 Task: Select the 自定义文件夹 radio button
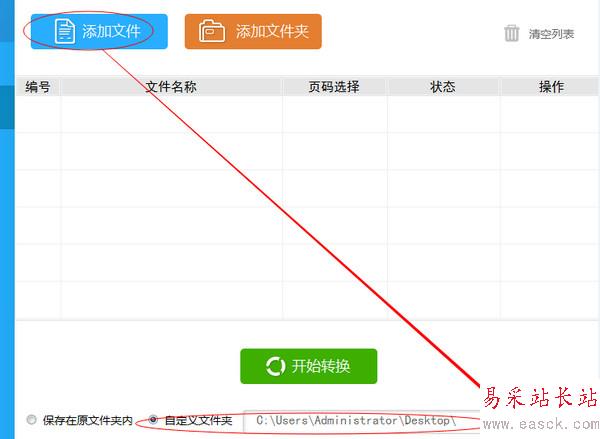(x=153, y=419)
